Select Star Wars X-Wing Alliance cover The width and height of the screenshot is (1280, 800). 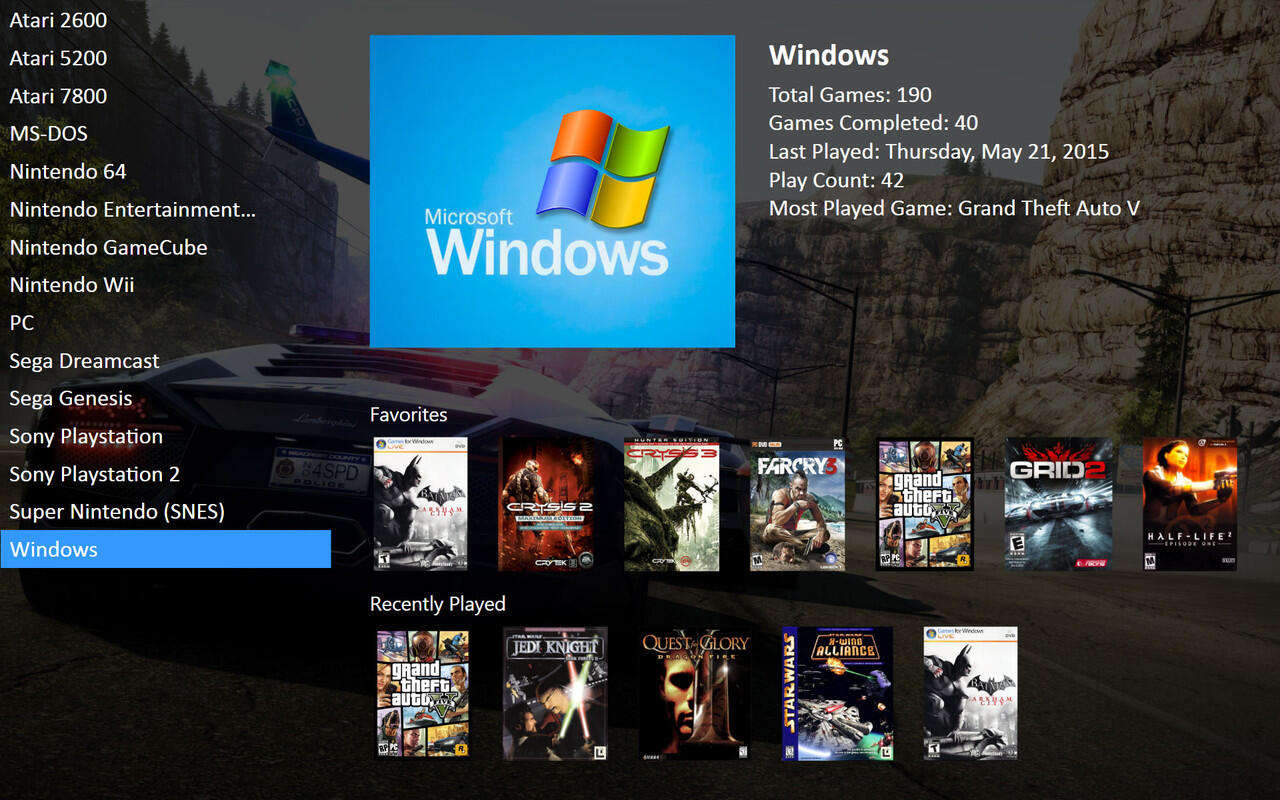[837, 694]
